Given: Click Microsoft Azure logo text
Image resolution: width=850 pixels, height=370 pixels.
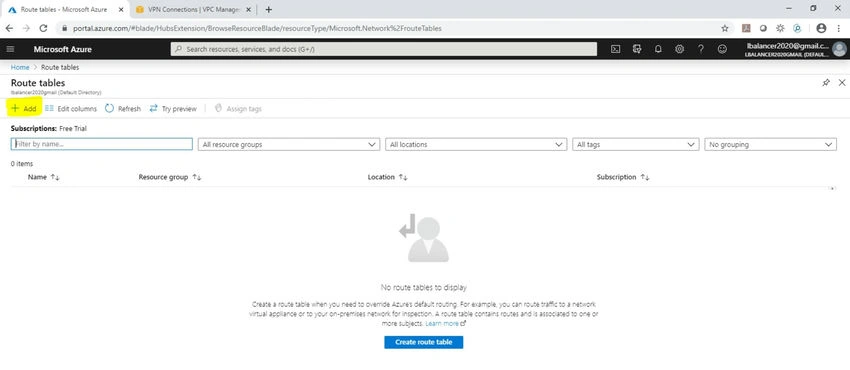Looking at the screenshot, I should point(63,49).
